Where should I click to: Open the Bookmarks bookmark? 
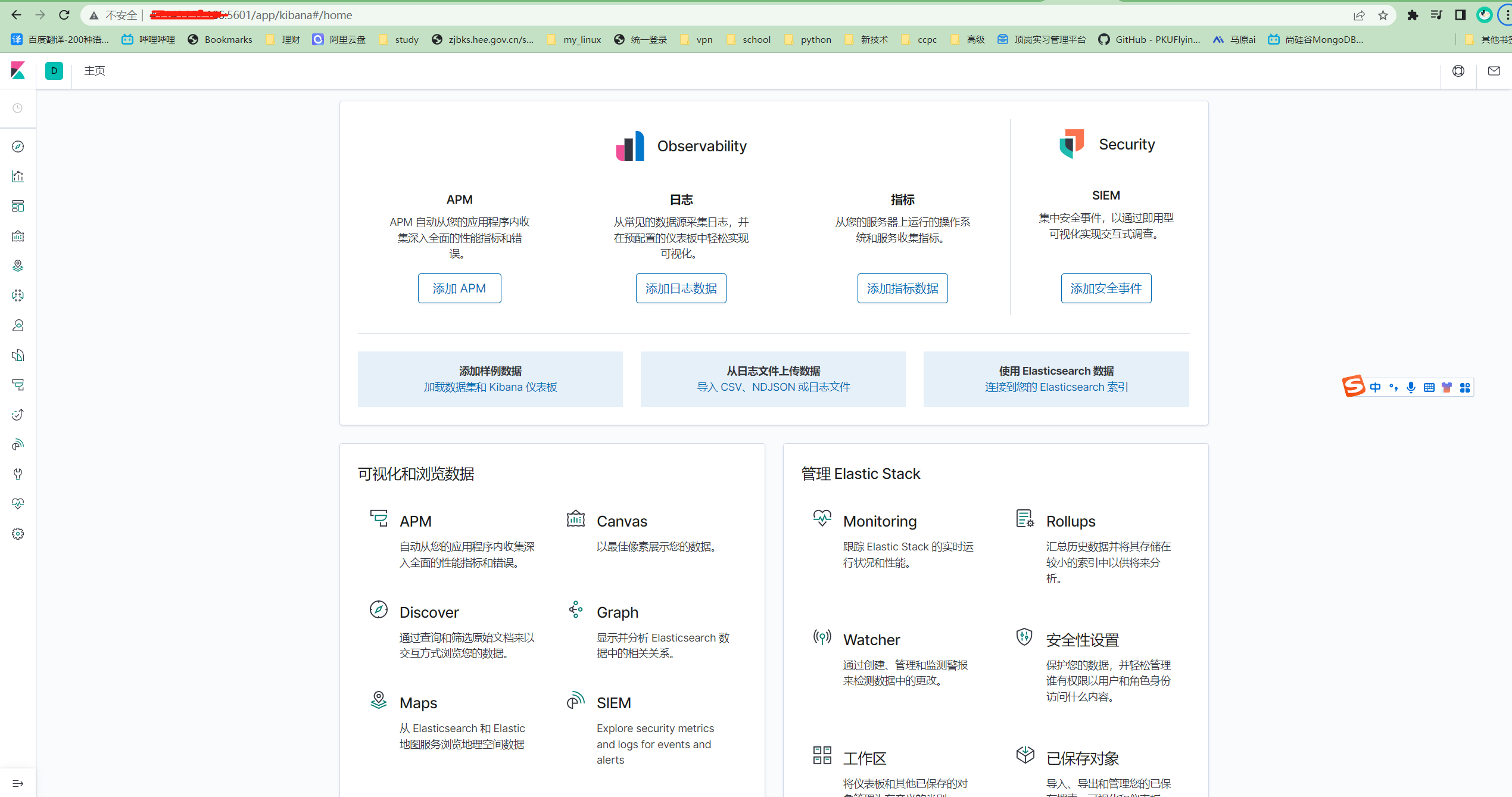click(220, 39)
